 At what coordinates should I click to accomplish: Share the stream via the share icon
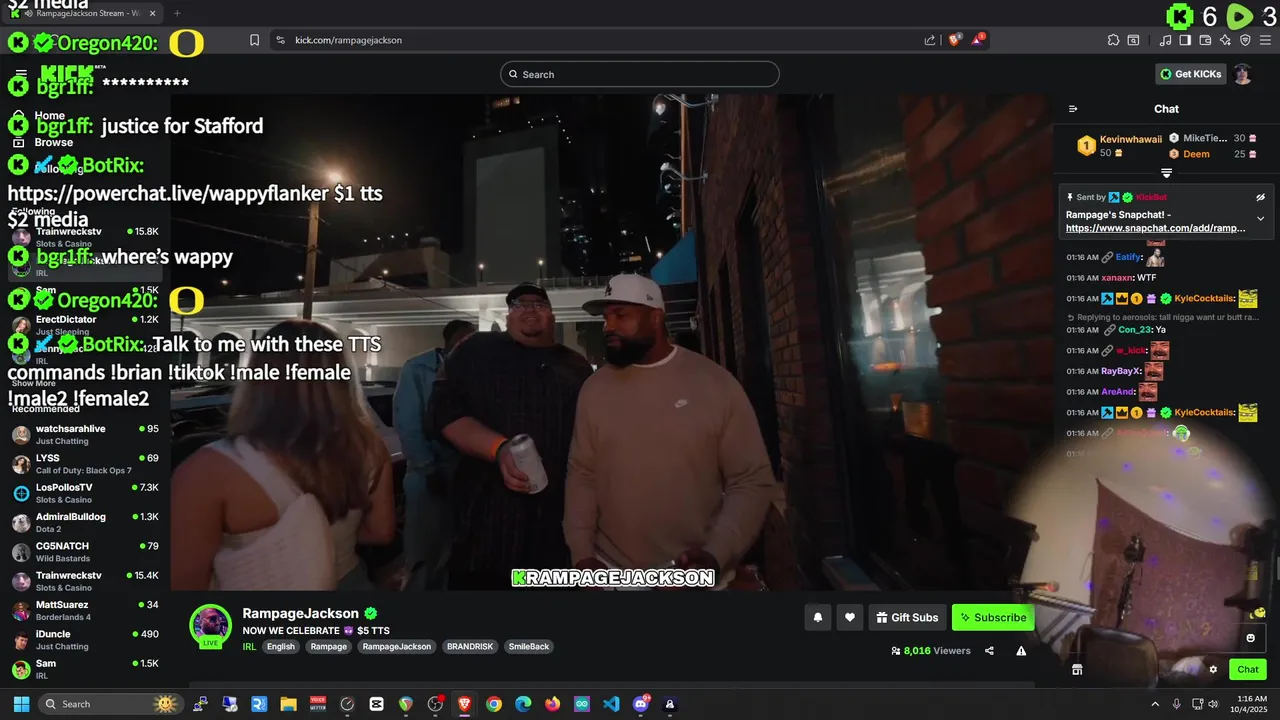[x=989, y=651]
